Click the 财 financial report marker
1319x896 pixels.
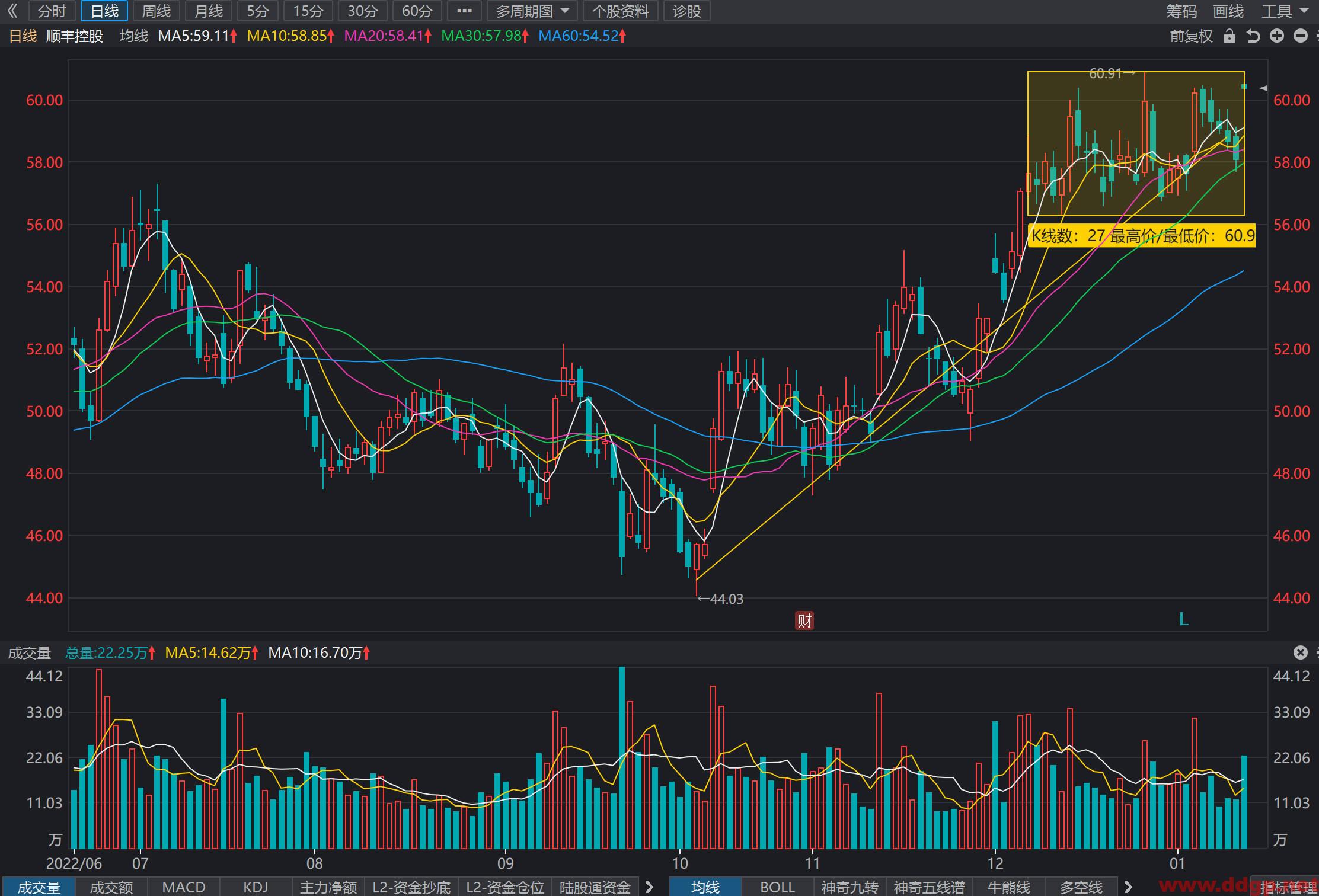click(x=804, y=620)
